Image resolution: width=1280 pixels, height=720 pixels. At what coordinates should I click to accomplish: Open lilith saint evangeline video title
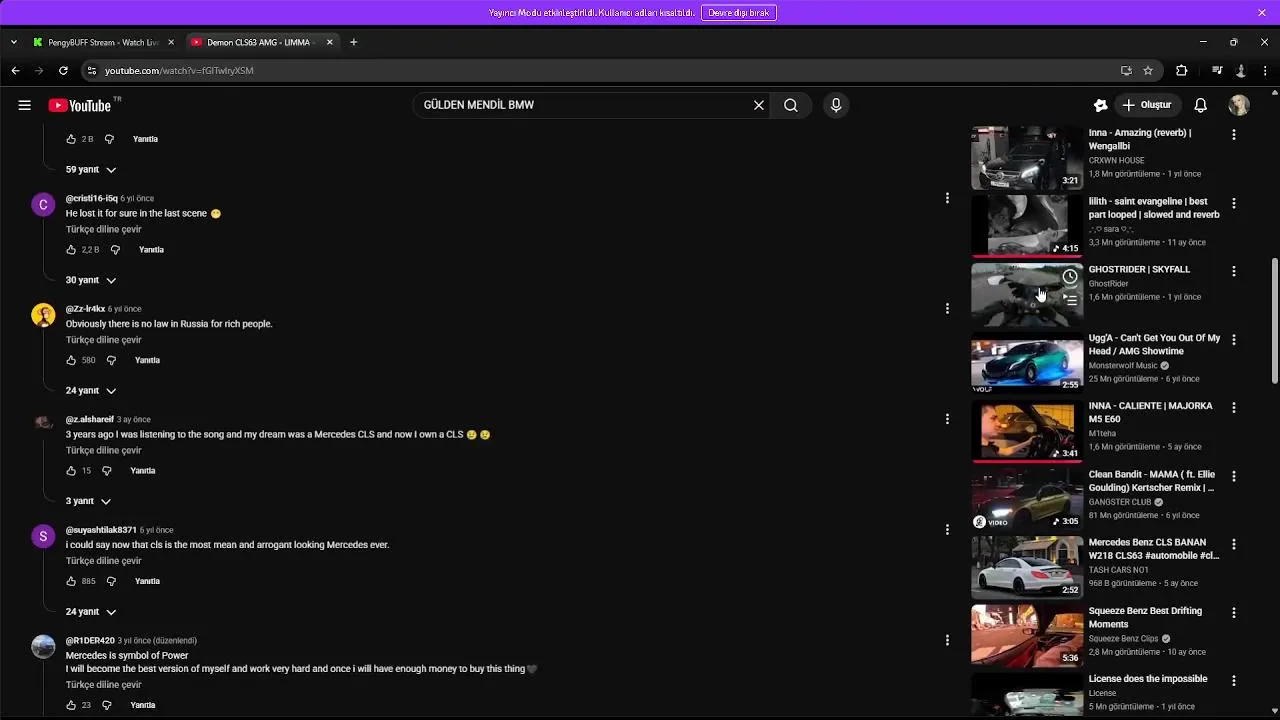1154,208
